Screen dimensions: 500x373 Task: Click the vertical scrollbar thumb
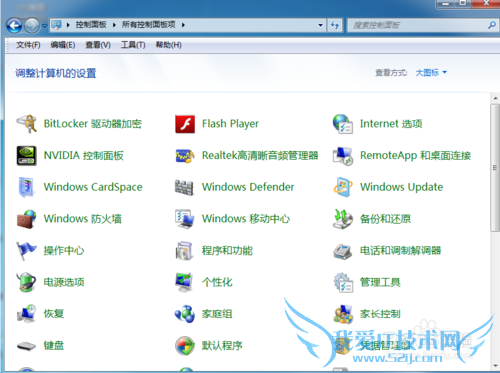pos(495,168)
